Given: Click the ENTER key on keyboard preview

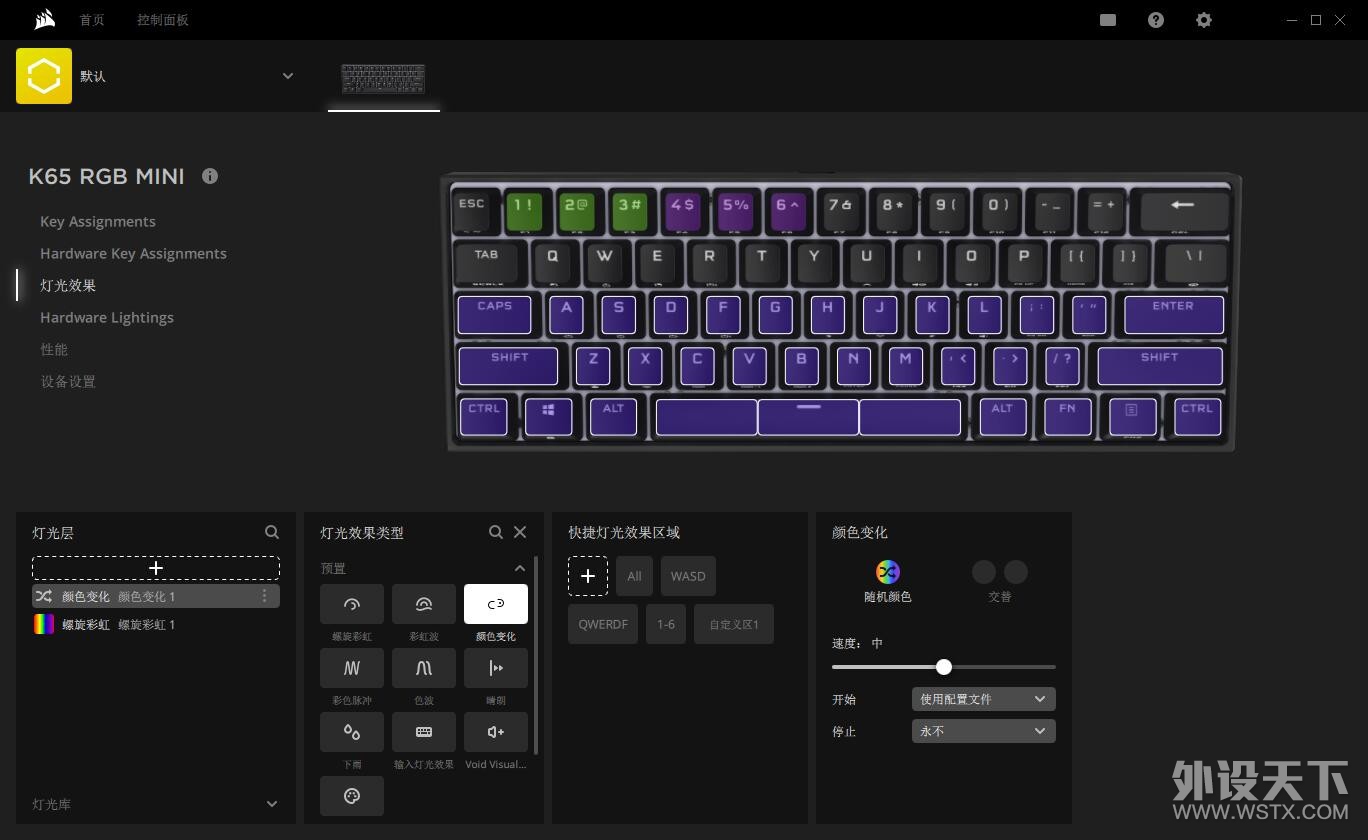Looking at the screenshot, I should tap(1173, 314).
